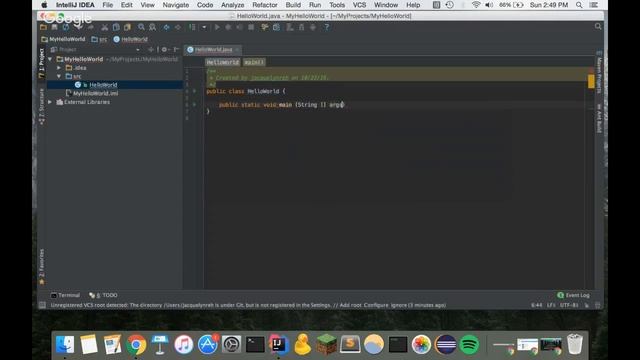Click the Hide Project panel icon
Screen dimensions: 640x360
click(176, 49)
